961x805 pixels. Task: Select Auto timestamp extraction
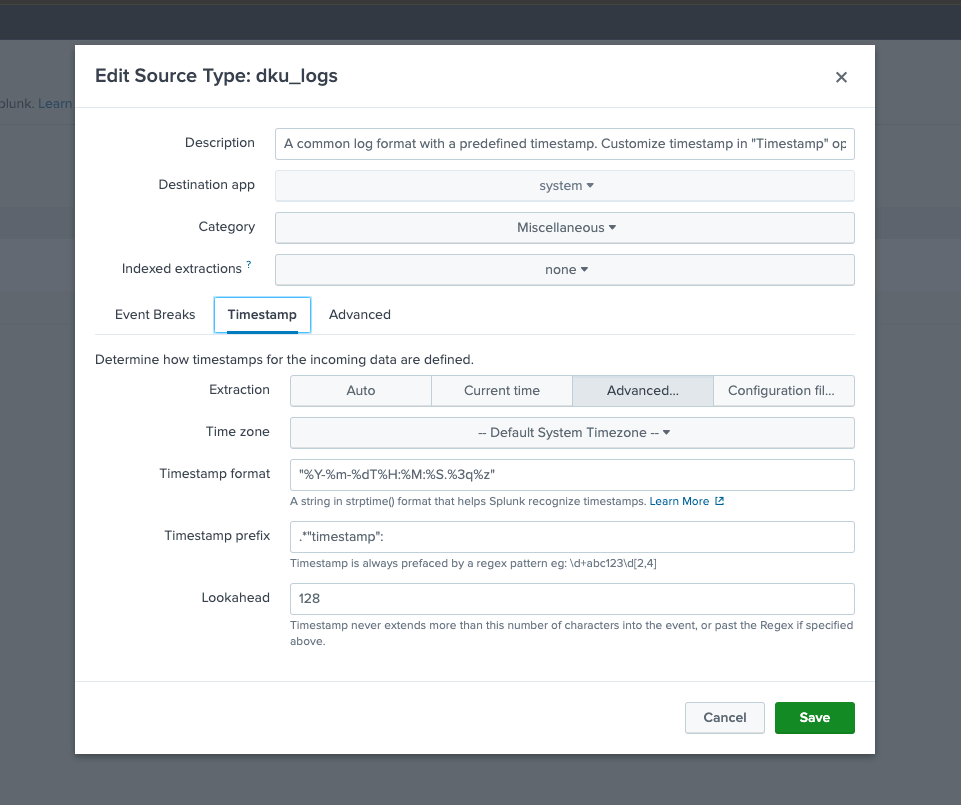point(360,390)
